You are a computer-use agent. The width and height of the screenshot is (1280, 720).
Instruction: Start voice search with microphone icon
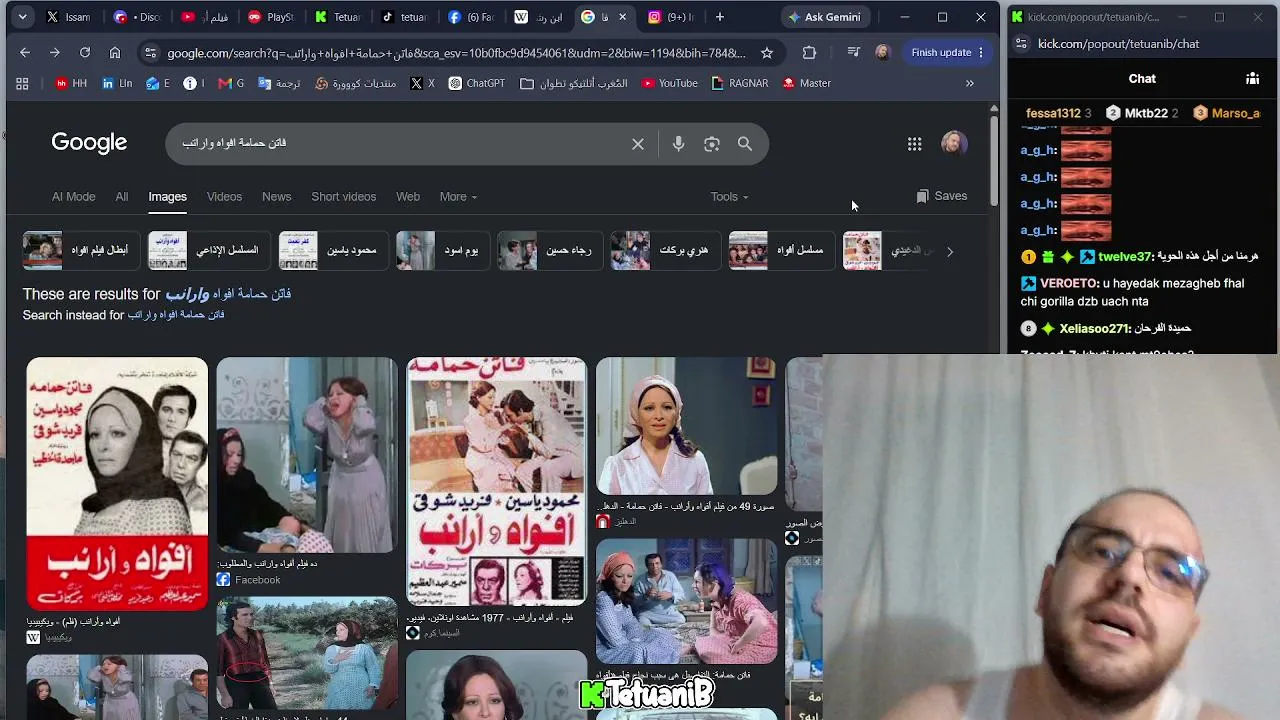pyautogui.click(x=678, y=144)
